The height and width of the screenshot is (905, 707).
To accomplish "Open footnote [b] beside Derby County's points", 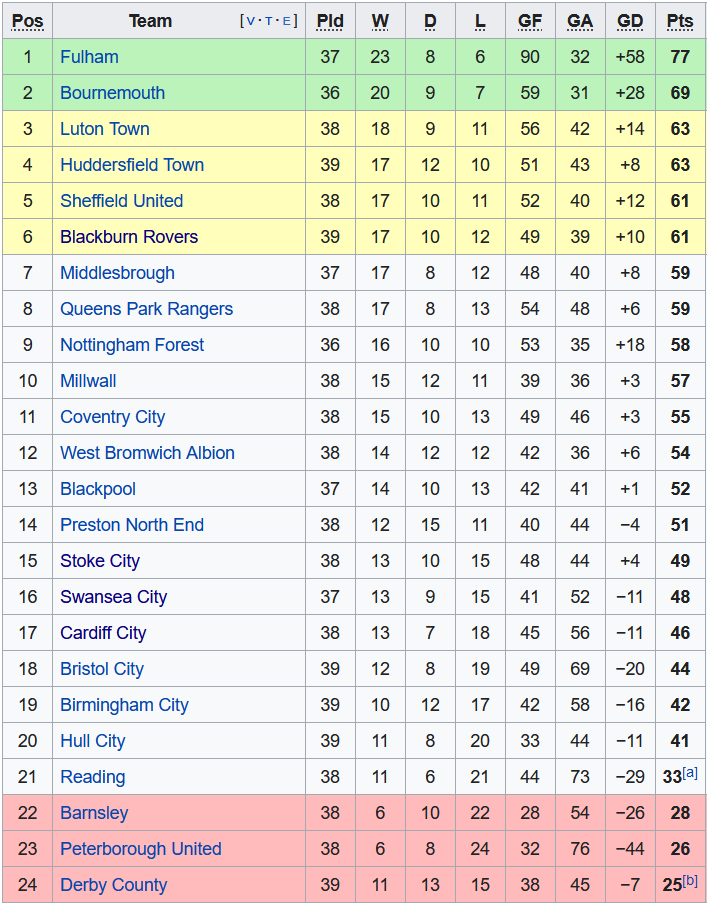I will coord(690,881).
